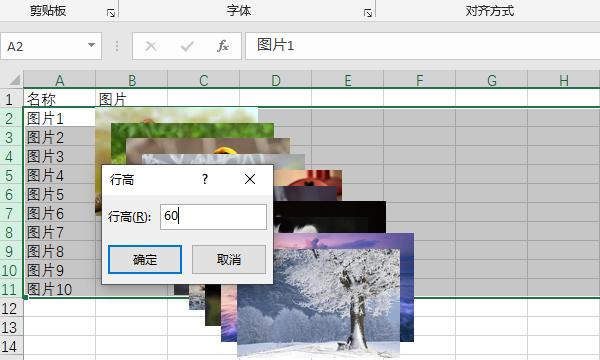Click cell containing 图片5
This screenshot has height=360, width=600.
coord(59,194)
